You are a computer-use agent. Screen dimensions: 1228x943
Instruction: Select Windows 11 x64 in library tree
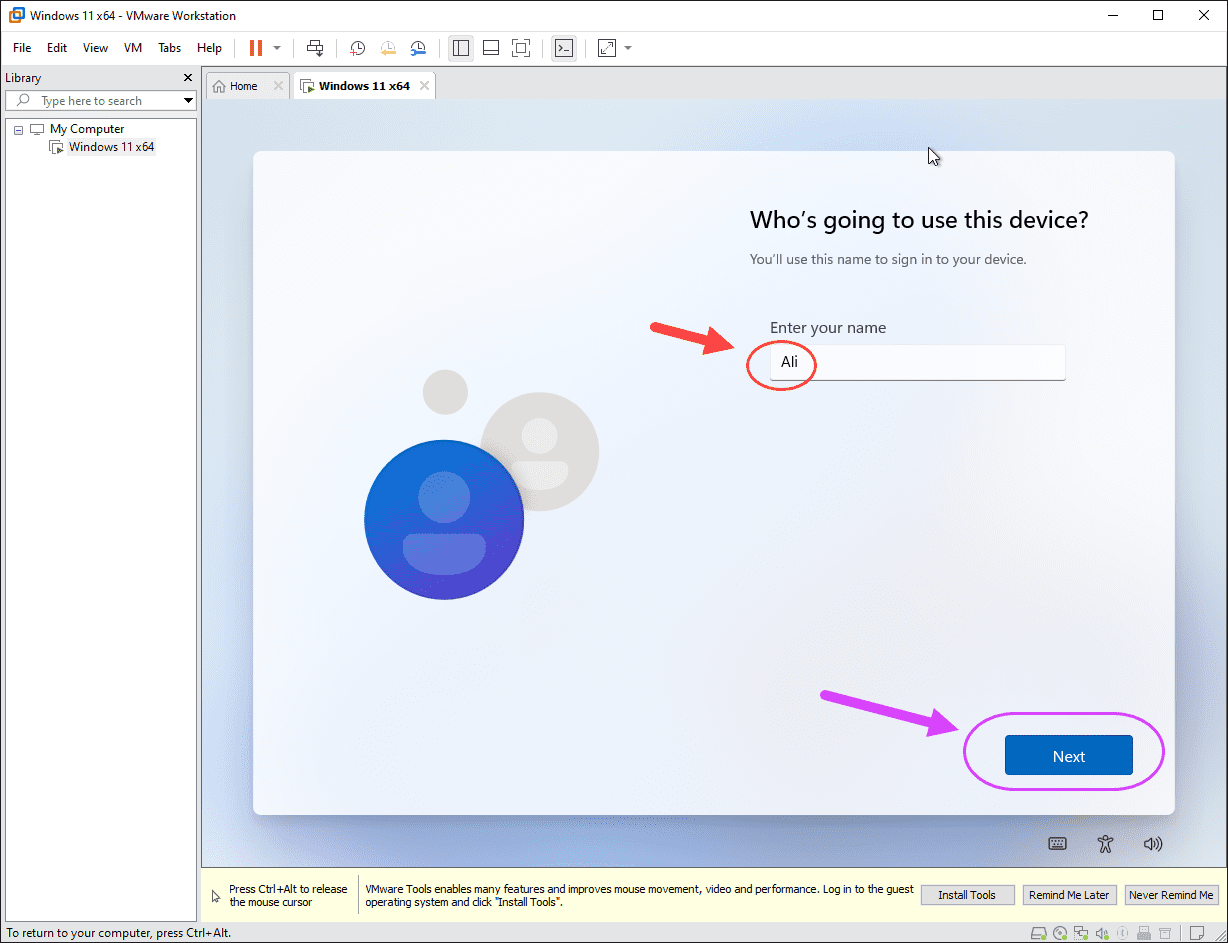coord(111,147)
